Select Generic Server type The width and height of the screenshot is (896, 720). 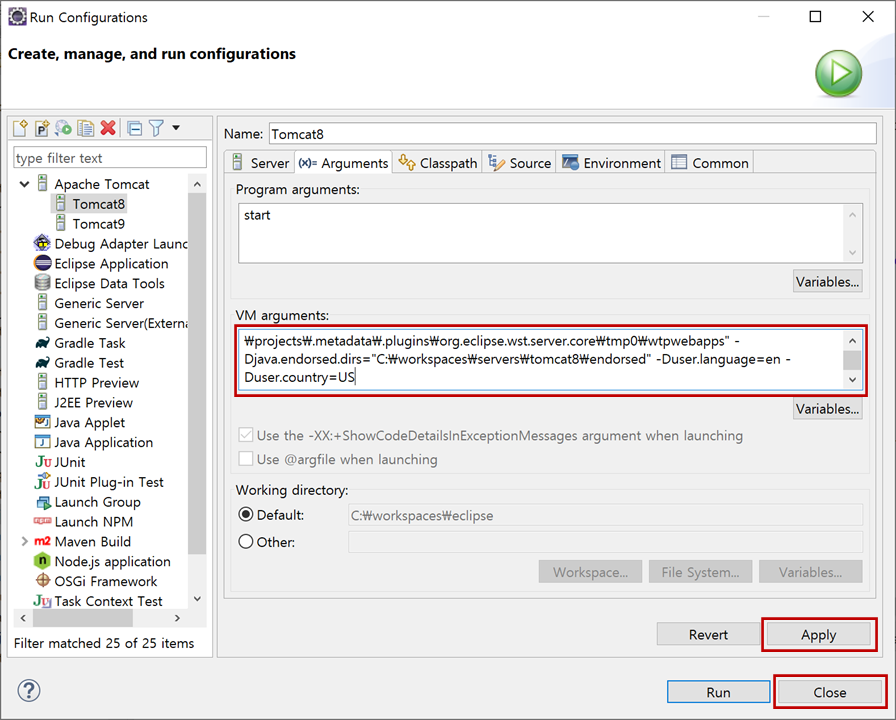coord(90,303)
